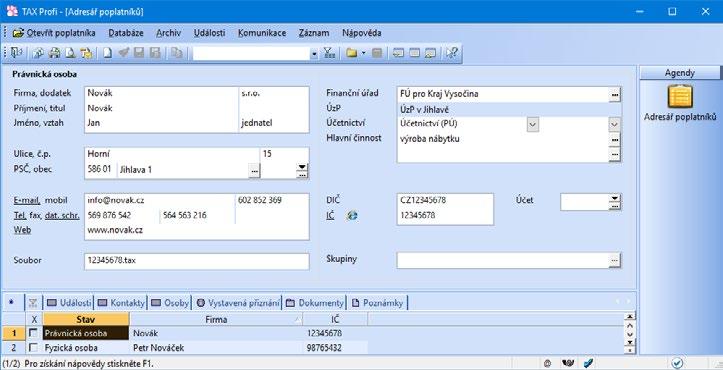Open the toolbar search combo box dropdown
Image resolution: width=723 pixels, height=370 pixels.
(314, 54)
